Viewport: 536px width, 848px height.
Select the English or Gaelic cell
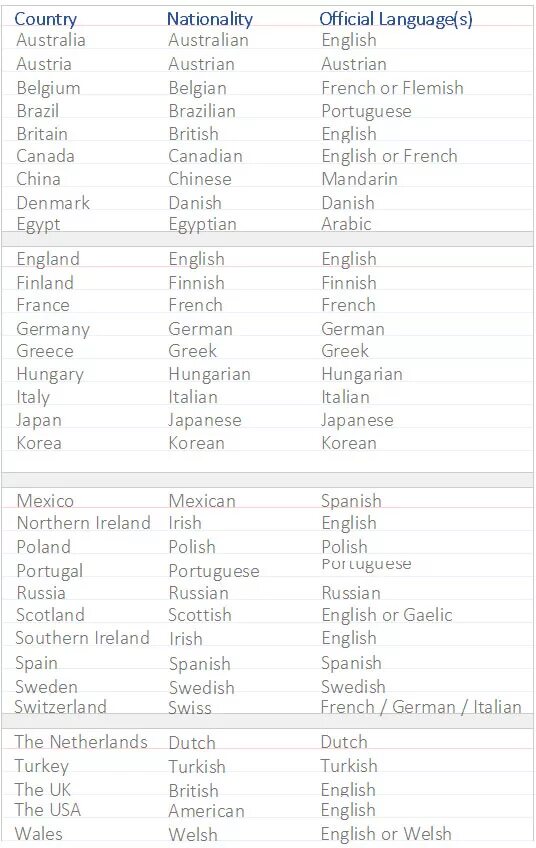point(387,615)
